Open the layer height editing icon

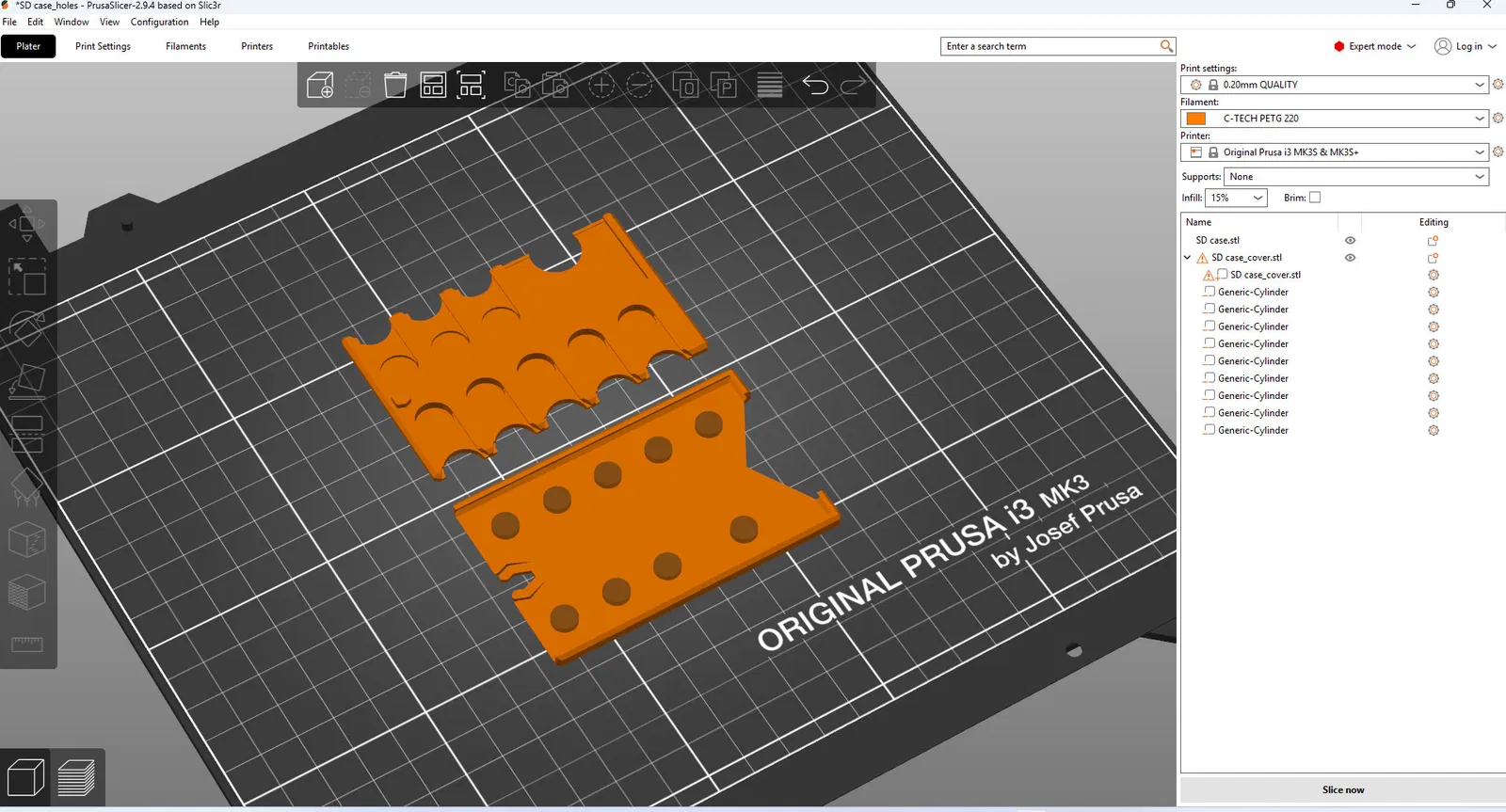pos(770,86)
